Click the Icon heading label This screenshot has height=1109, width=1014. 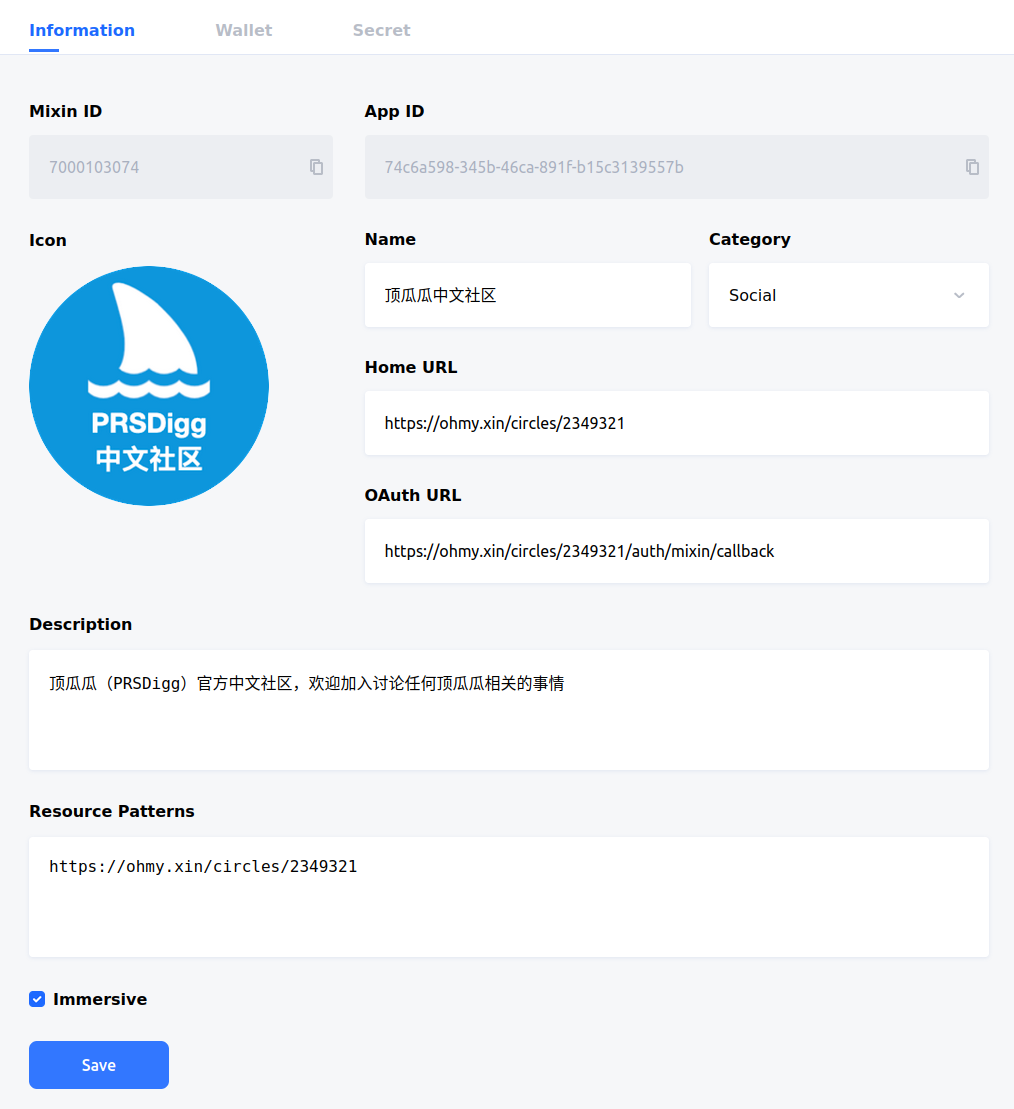(48, 240)
